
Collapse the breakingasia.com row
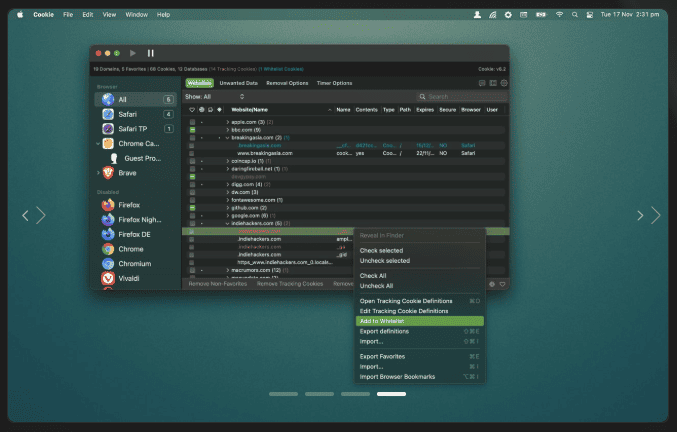(x=228, y=138)
